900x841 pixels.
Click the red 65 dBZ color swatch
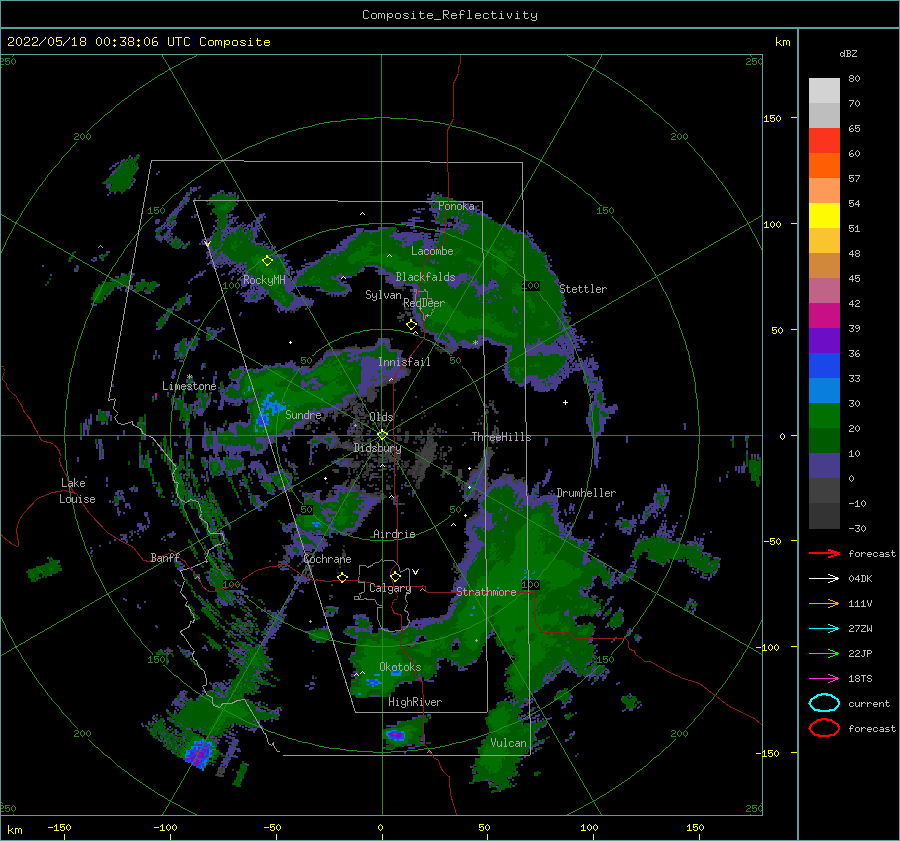[x=824, y=141]
